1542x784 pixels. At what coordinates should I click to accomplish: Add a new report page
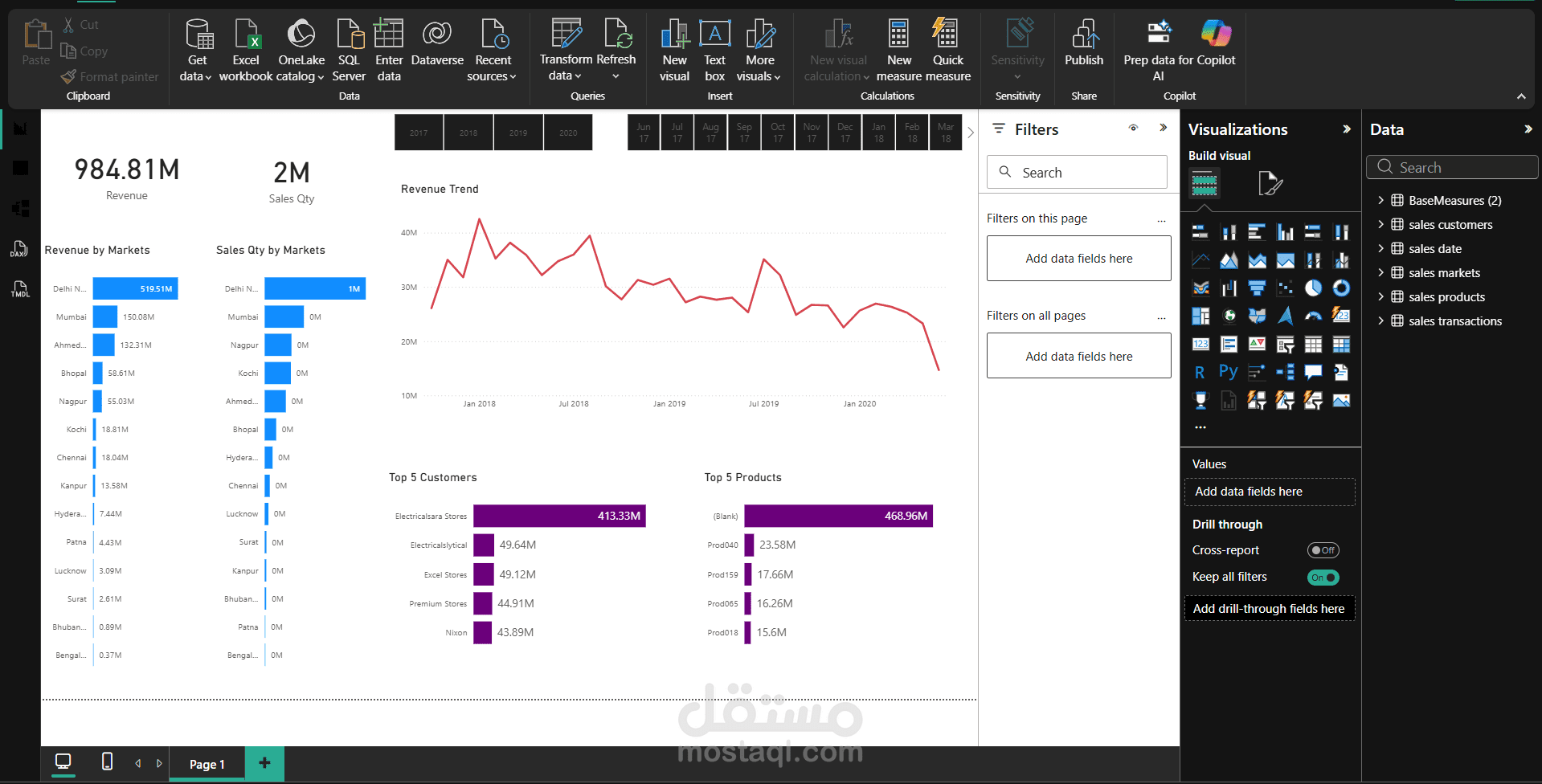[x=264, y=763]
